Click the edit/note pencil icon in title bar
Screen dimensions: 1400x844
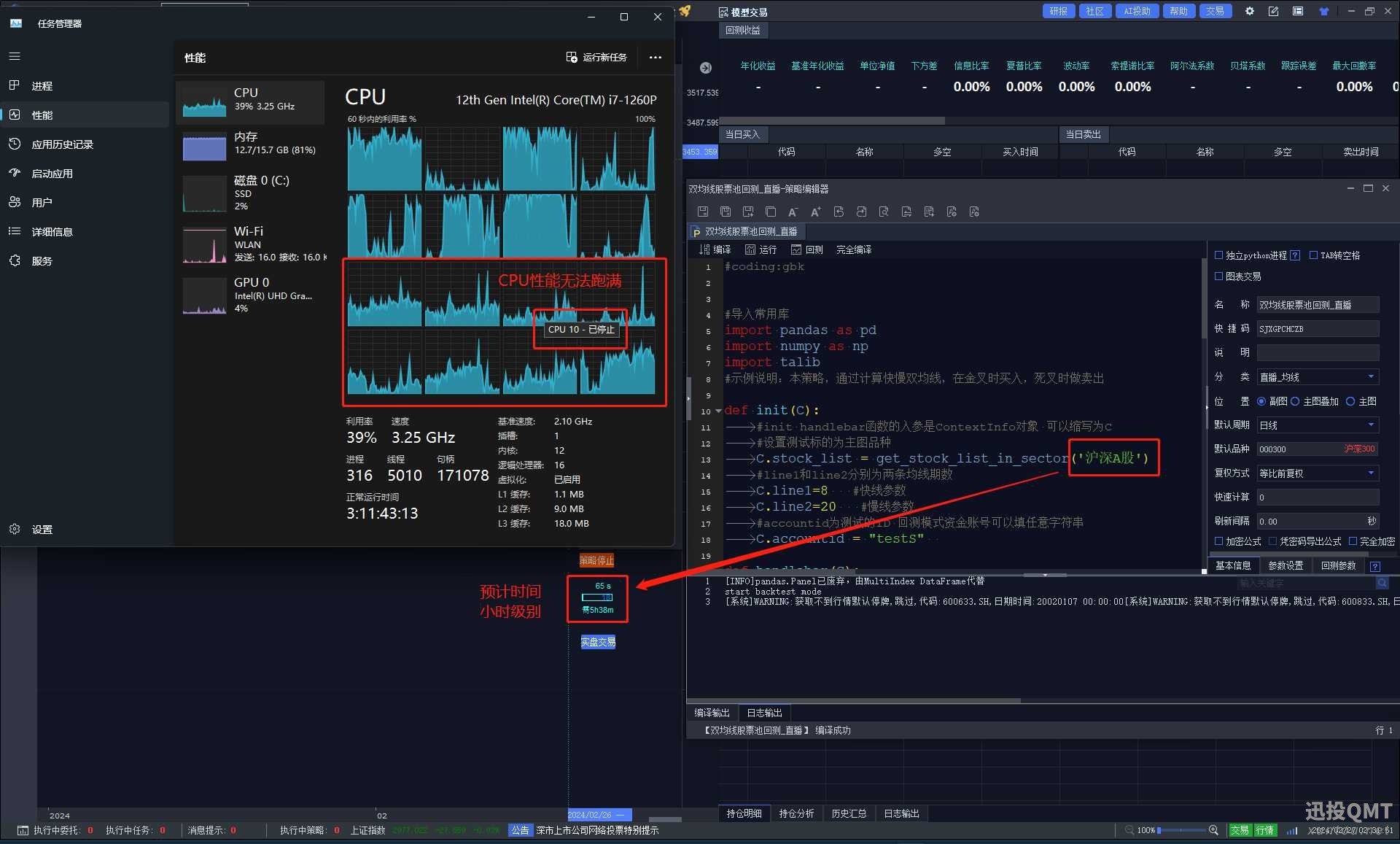pyautogui.click(x=1273, y=11)
